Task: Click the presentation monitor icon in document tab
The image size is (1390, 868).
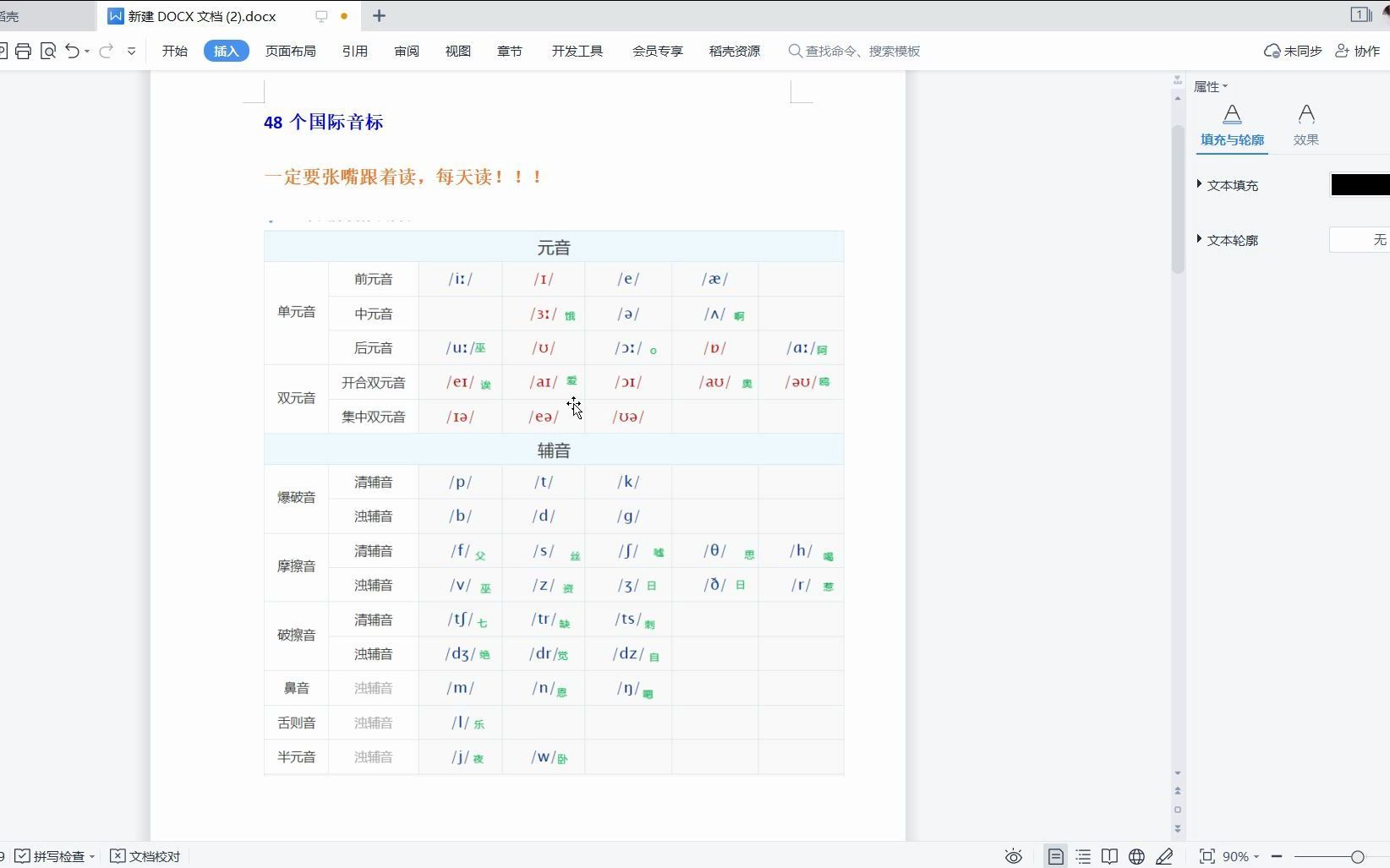Action: (x=321, y=15)
